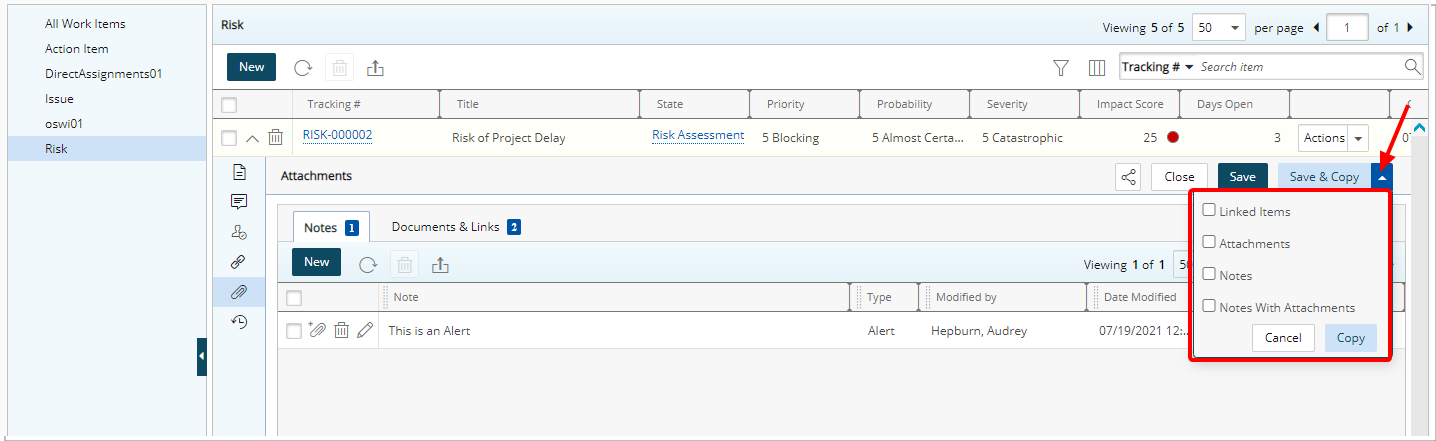Select Issue in the work items list

tap(59, 99)
